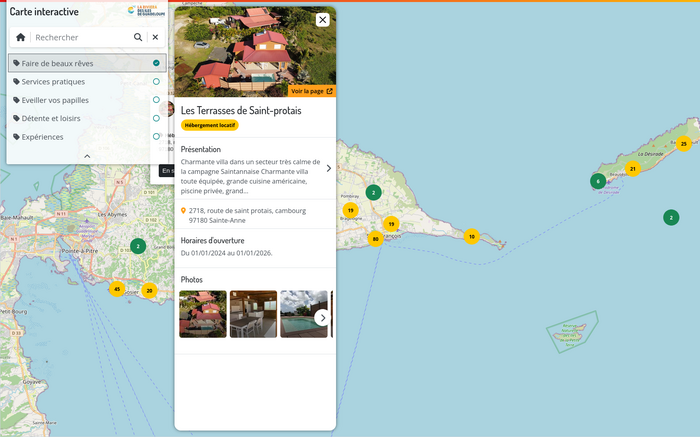The height and width of the screenshot is (437, 700).
Task: Click the map cluster marker labeled 80
Action: [375, 239]
